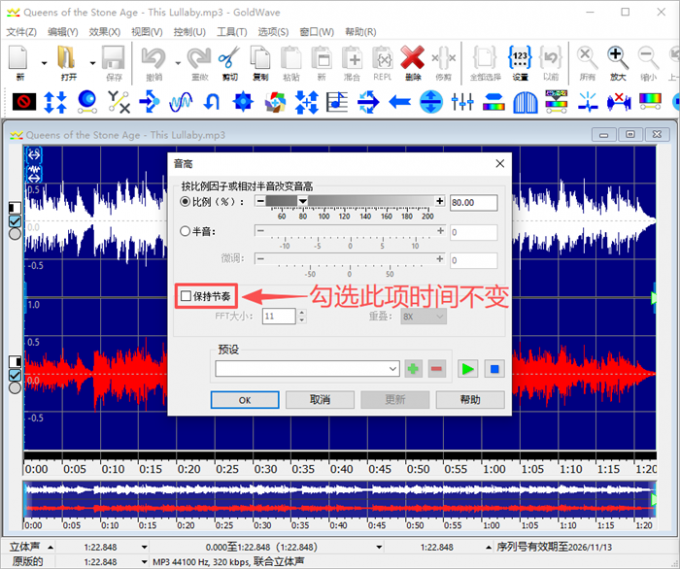680x569 pixels.
Task: Open the 控制(U) menu
Action: pyautogui.click(x=190, y=32)
